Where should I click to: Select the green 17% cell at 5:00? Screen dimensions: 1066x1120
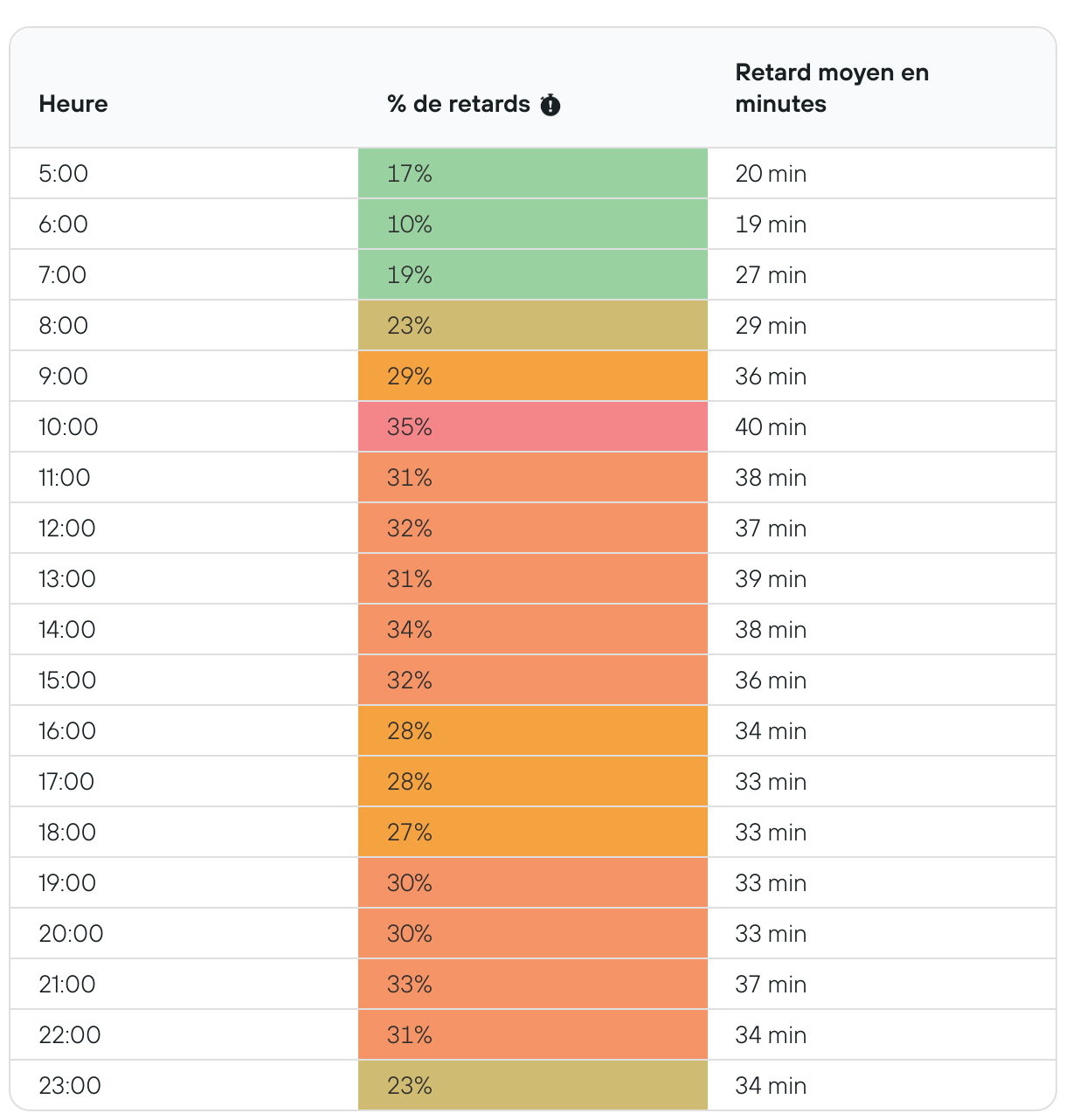(532, 174)
